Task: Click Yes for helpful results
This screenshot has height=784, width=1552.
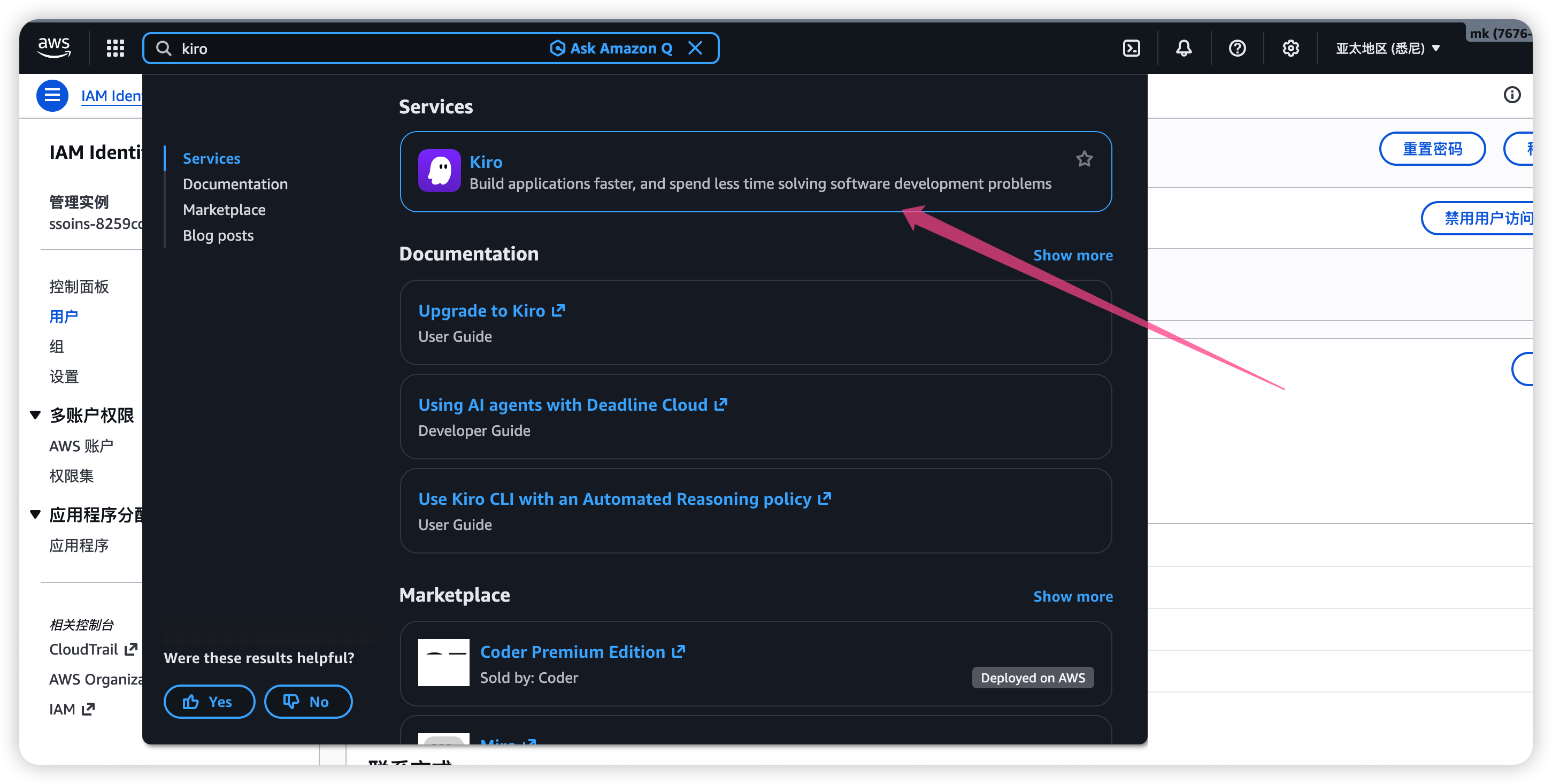Action: [209, 702]
